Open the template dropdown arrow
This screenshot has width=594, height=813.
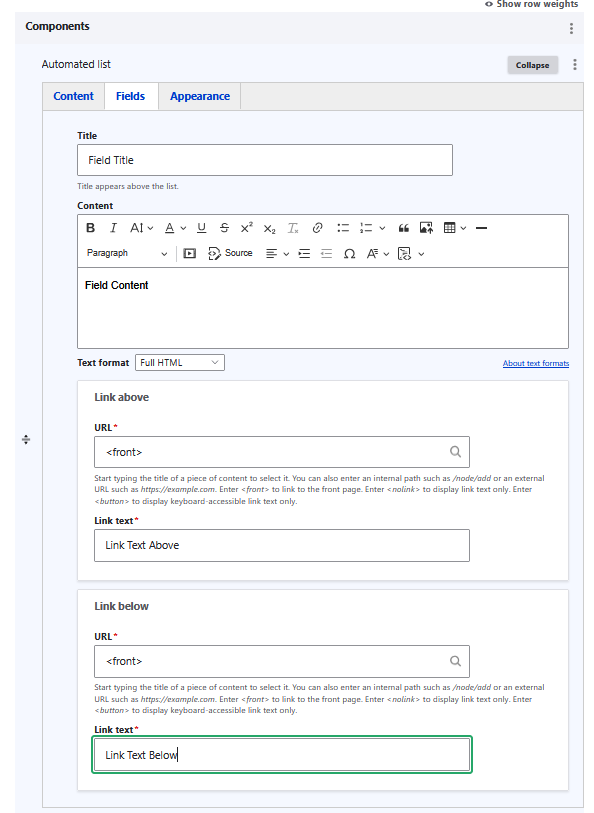click(421, 254)
